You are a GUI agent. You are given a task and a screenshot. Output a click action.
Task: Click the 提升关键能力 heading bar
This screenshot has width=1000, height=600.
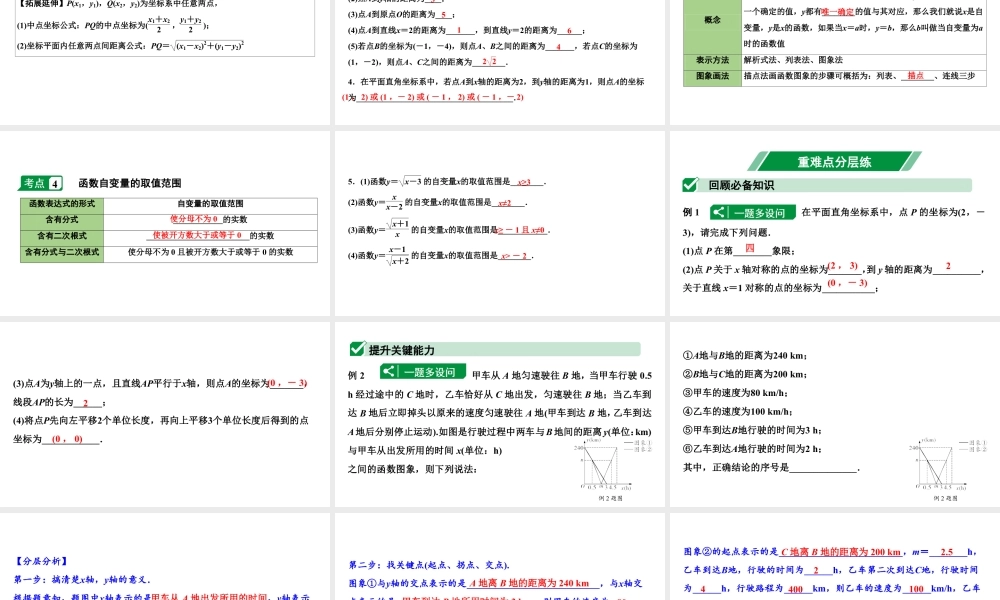pos(500,349)
